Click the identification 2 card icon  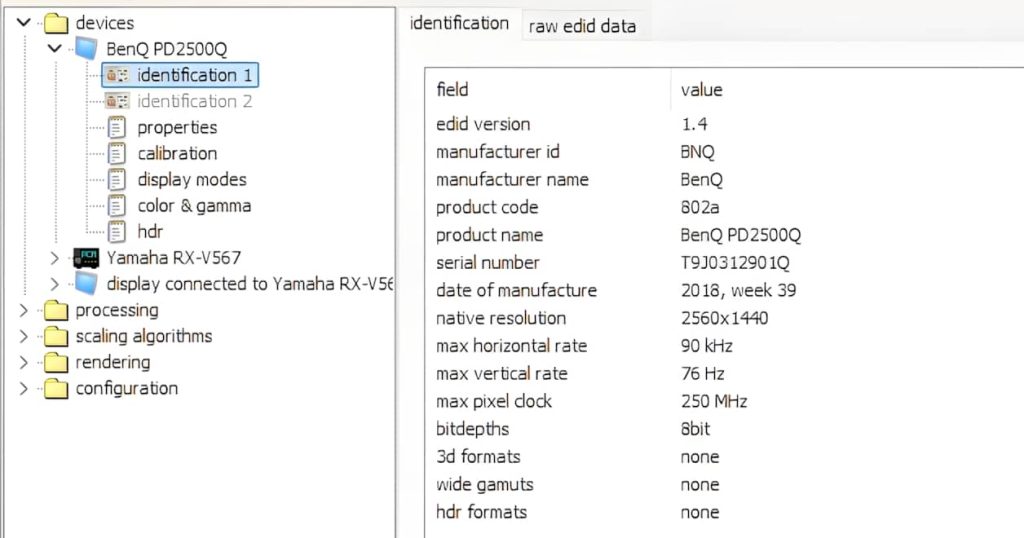118,101
